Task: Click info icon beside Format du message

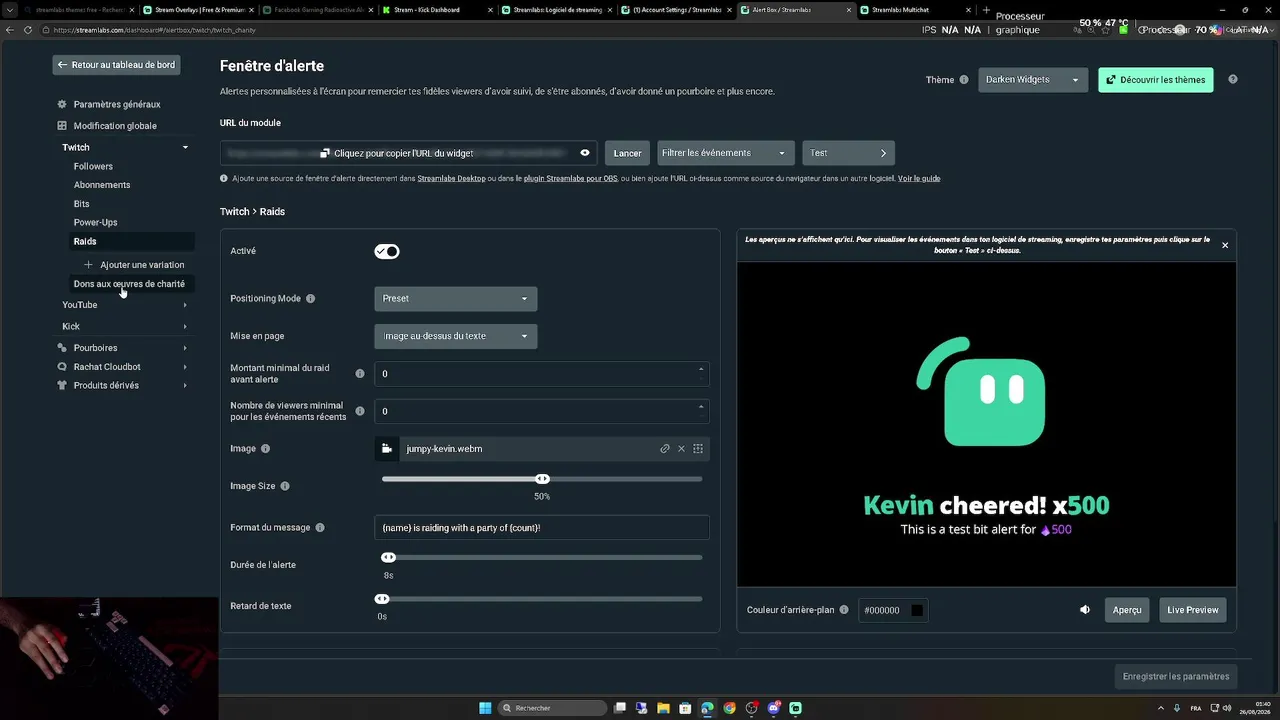Action: (320, 528)
